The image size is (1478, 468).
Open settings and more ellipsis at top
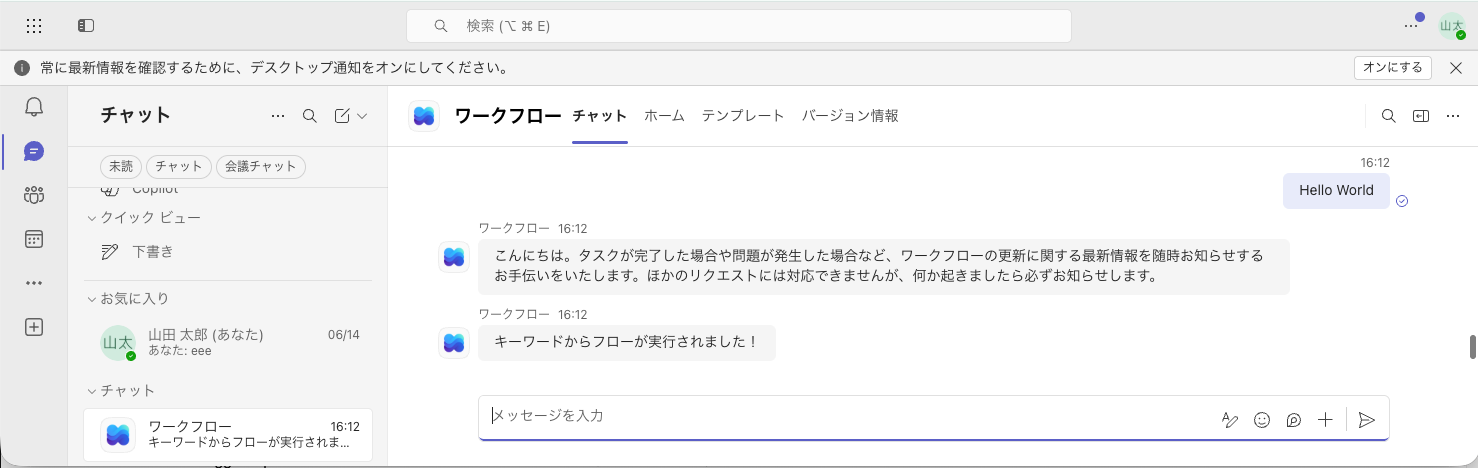(1411, 26)
